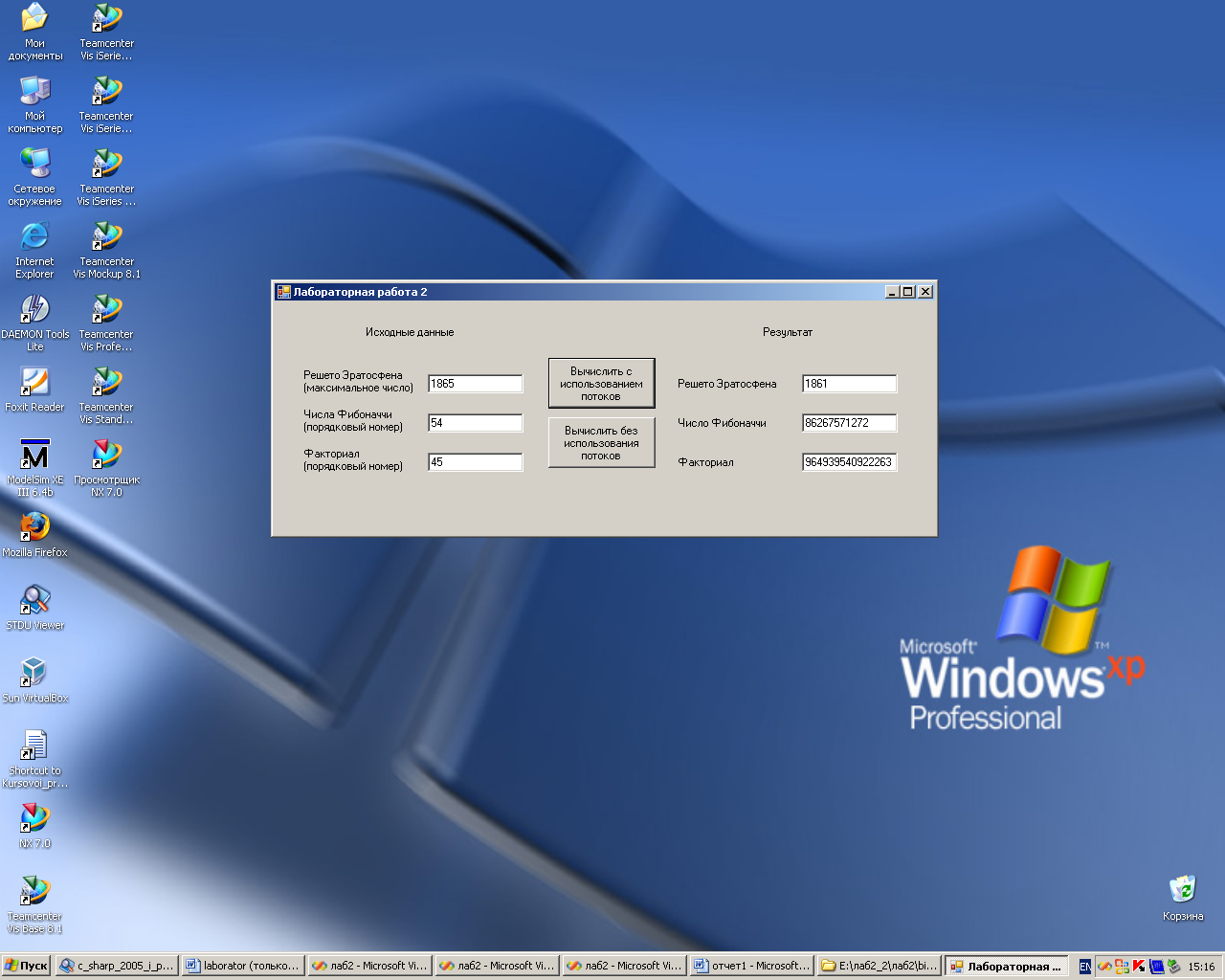Switch to laborator (только... taskbar window
Viewport: 1225px width, 980px height.
click(243, 967)
